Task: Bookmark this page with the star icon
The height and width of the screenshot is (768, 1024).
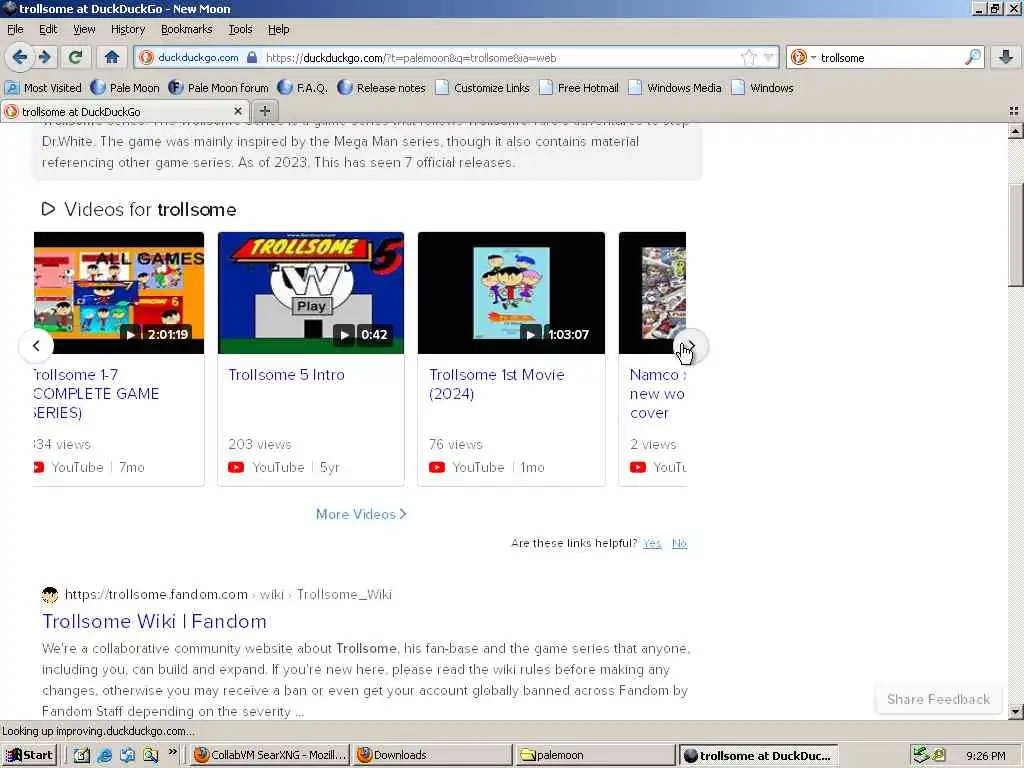Action: pos(748,57)
